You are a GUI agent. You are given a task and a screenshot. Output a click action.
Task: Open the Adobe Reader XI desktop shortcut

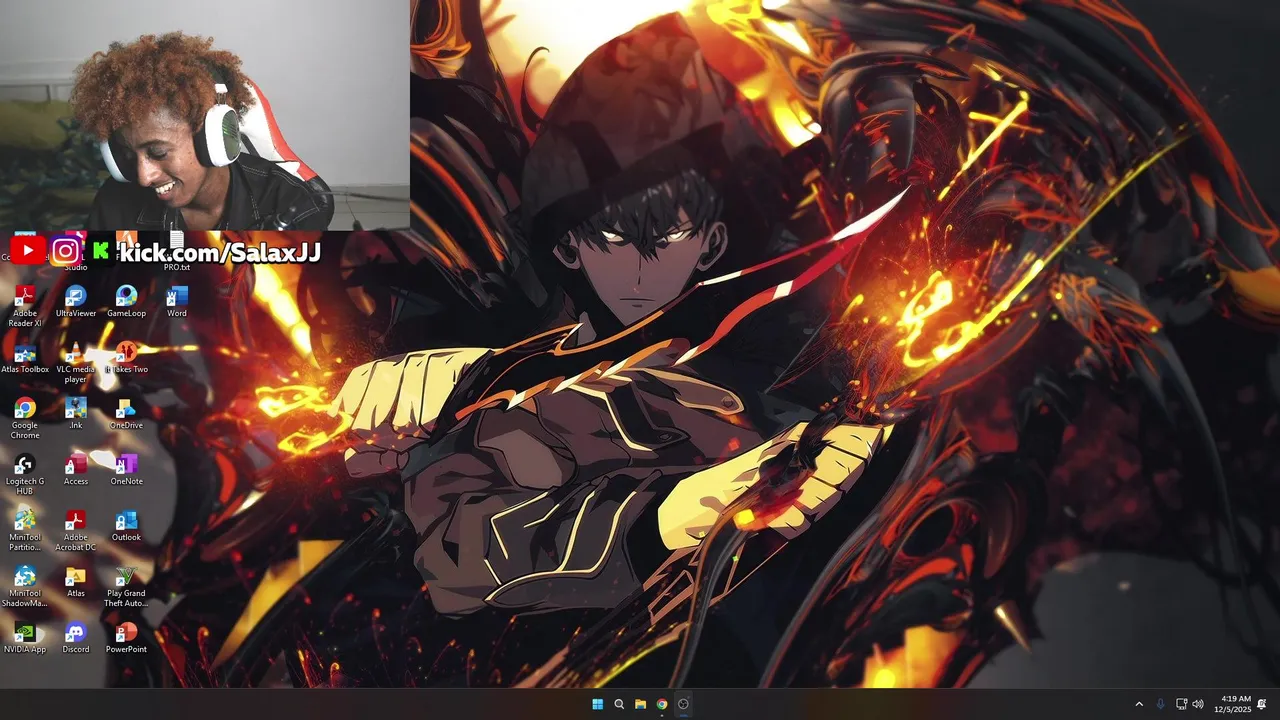tap(25, 306)
